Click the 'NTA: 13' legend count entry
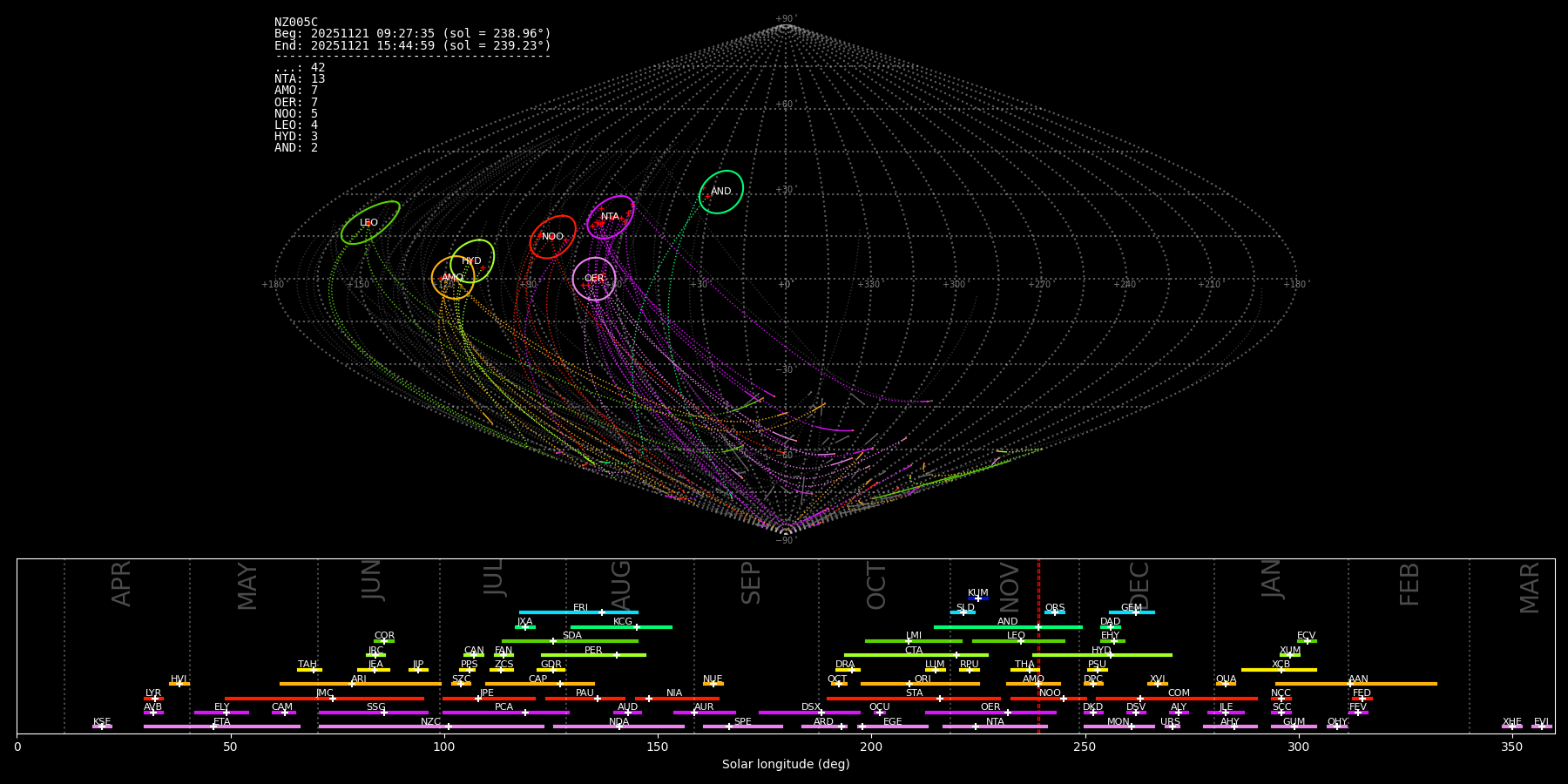The width and height of the screenshot is (1568, 784). (300, 78)
